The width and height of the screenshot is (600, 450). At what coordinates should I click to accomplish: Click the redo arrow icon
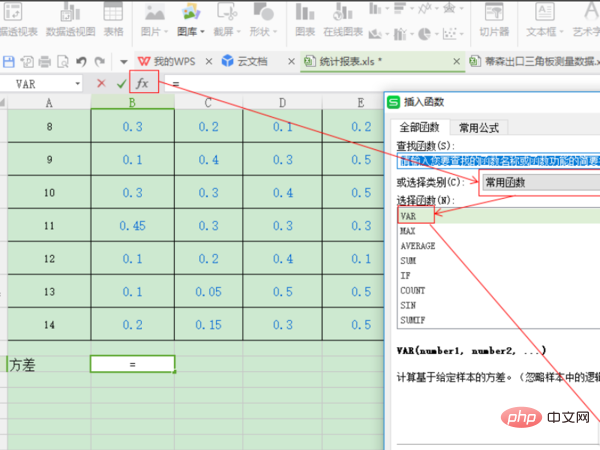[99, 61]
